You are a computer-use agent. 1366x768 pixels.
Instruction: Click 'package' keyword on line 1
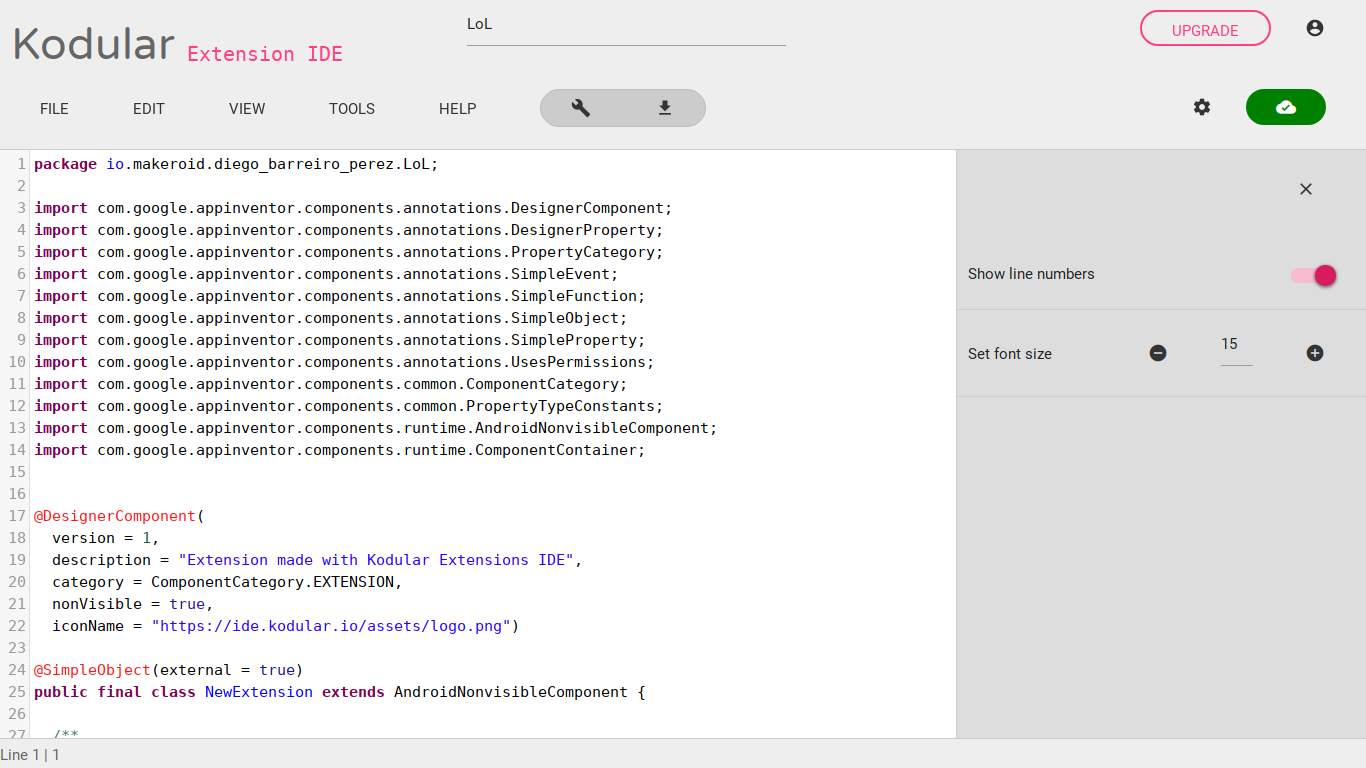pyautogui.click(x=66, y=164)
